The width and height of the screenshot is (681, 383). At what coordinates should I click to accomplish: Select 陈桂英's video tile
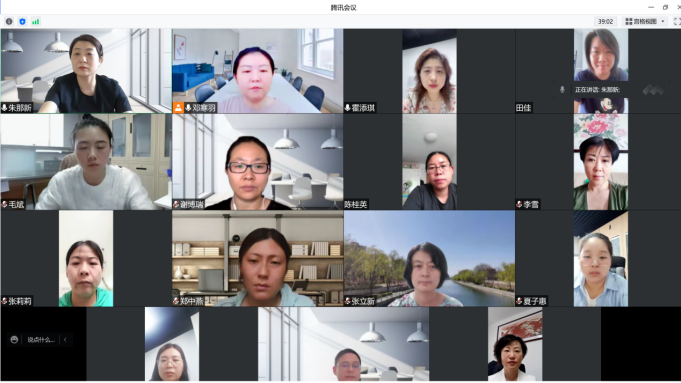429,162
